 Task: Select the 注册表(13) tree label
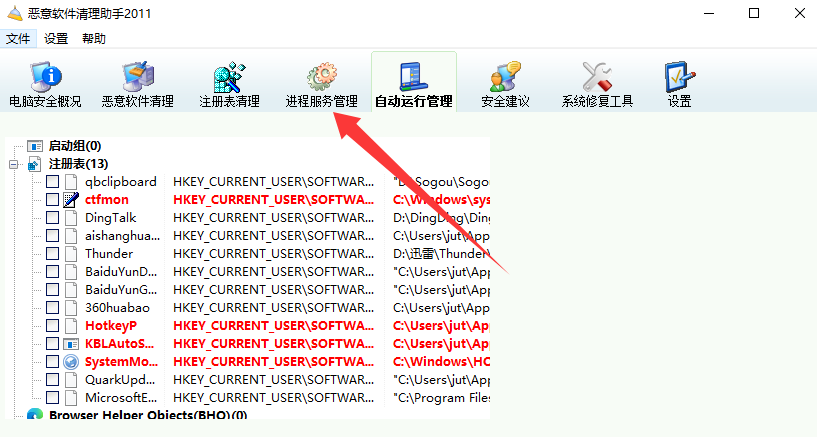[x=78, y=164]
